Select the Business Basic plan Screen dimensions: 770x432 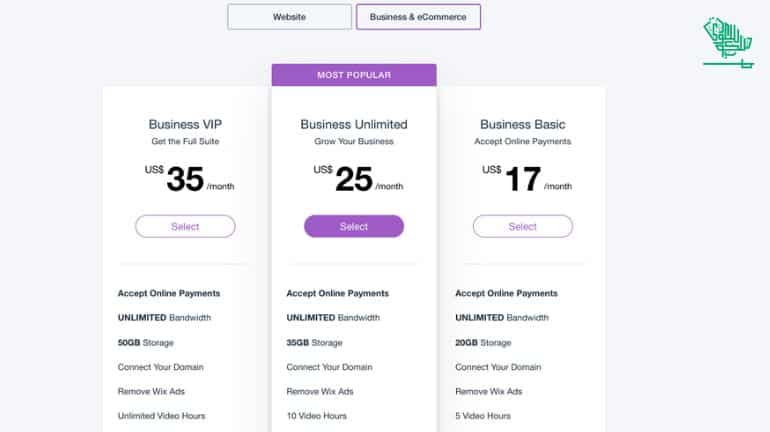click(x=522, y=226)
